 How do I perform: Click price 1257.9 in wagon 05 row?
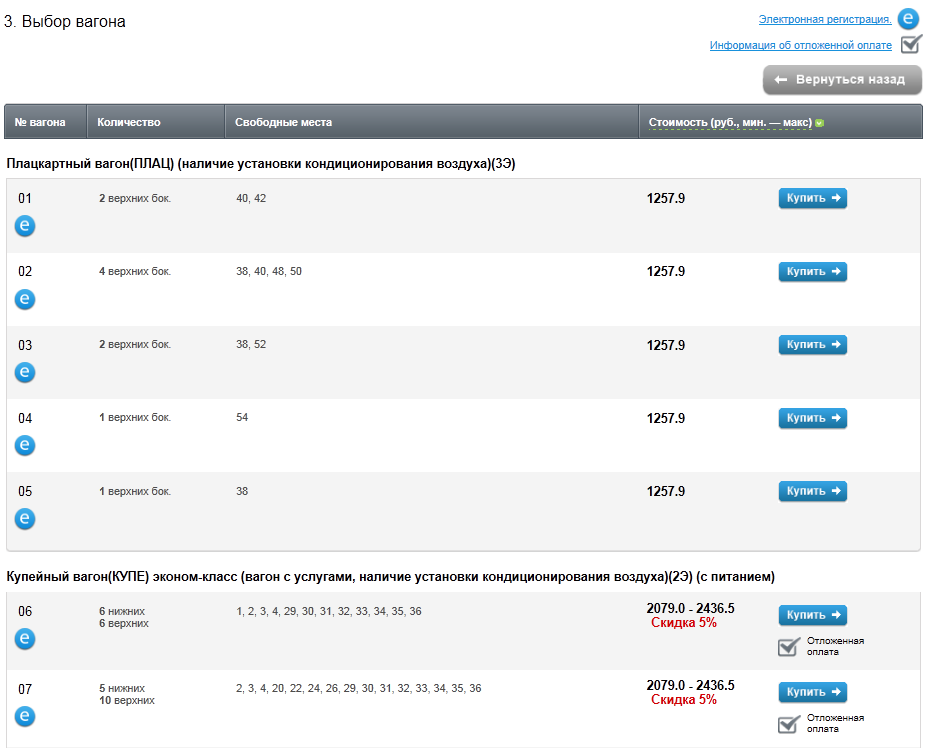point(666,491)
